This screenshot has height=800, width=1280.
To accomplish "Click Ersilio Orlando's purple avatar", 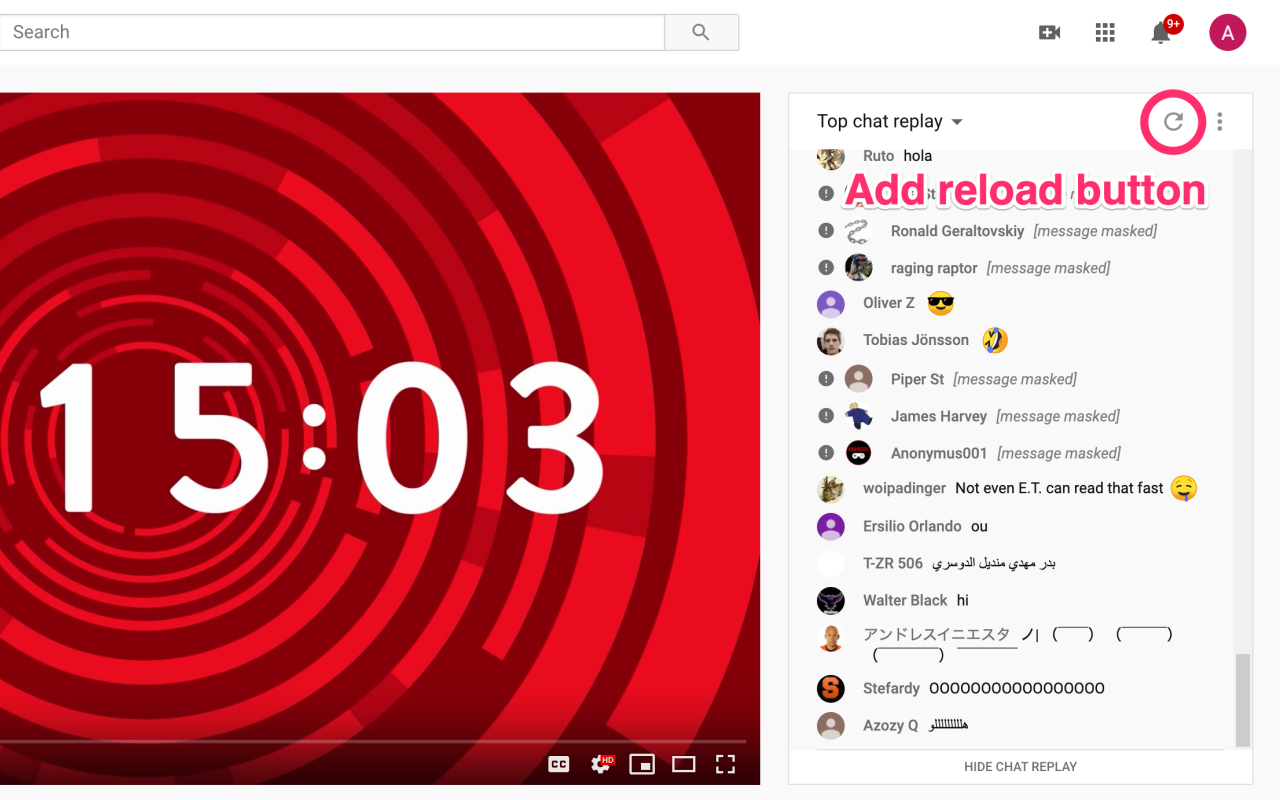I will (x=830, y=526).
